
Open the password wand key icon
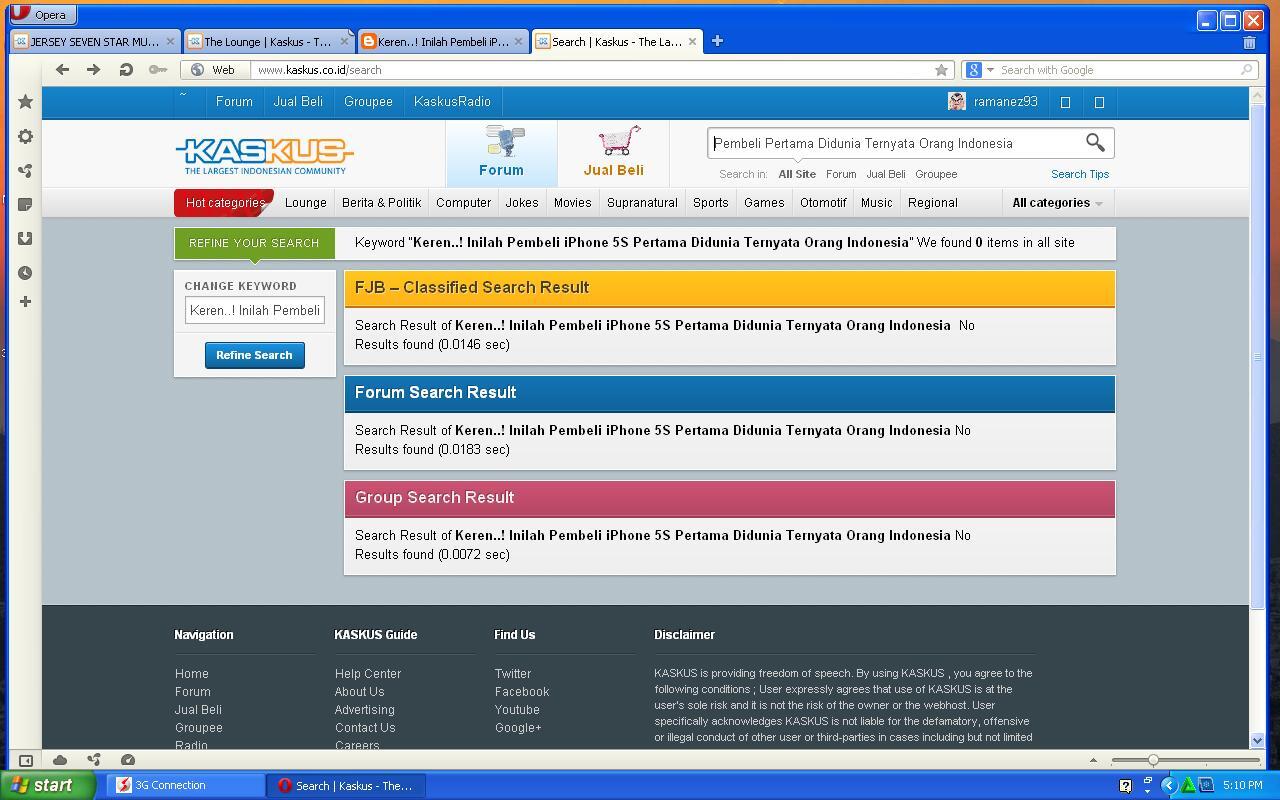click(158, 70)
